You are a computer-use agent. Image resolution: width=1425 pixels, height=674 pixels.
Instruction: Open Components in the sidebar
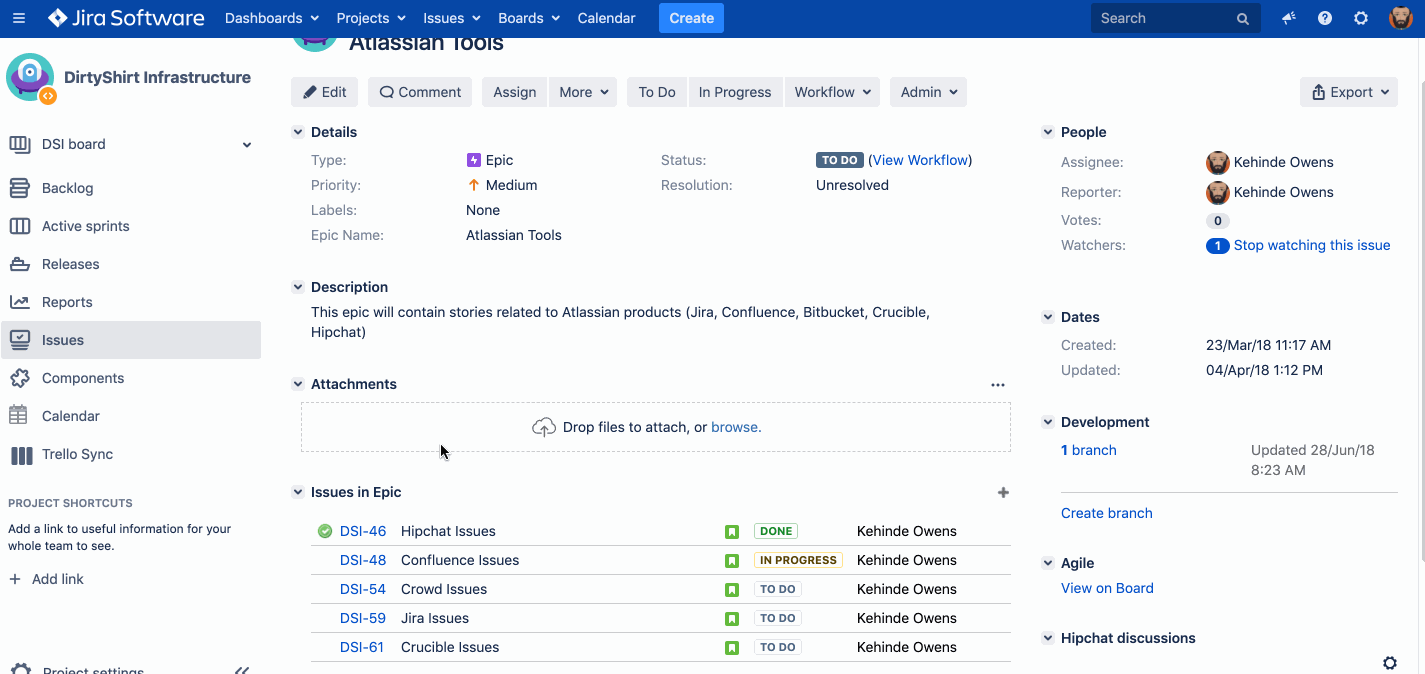coord(131,378)
